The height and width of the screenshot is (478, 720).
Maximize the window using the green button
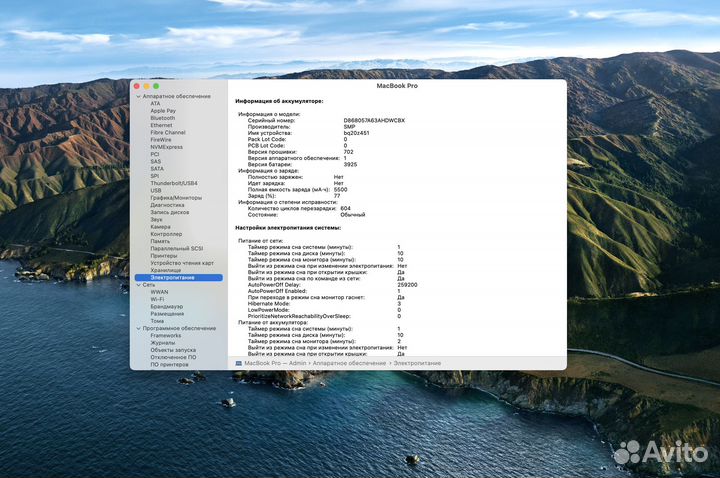pos(156,86)
